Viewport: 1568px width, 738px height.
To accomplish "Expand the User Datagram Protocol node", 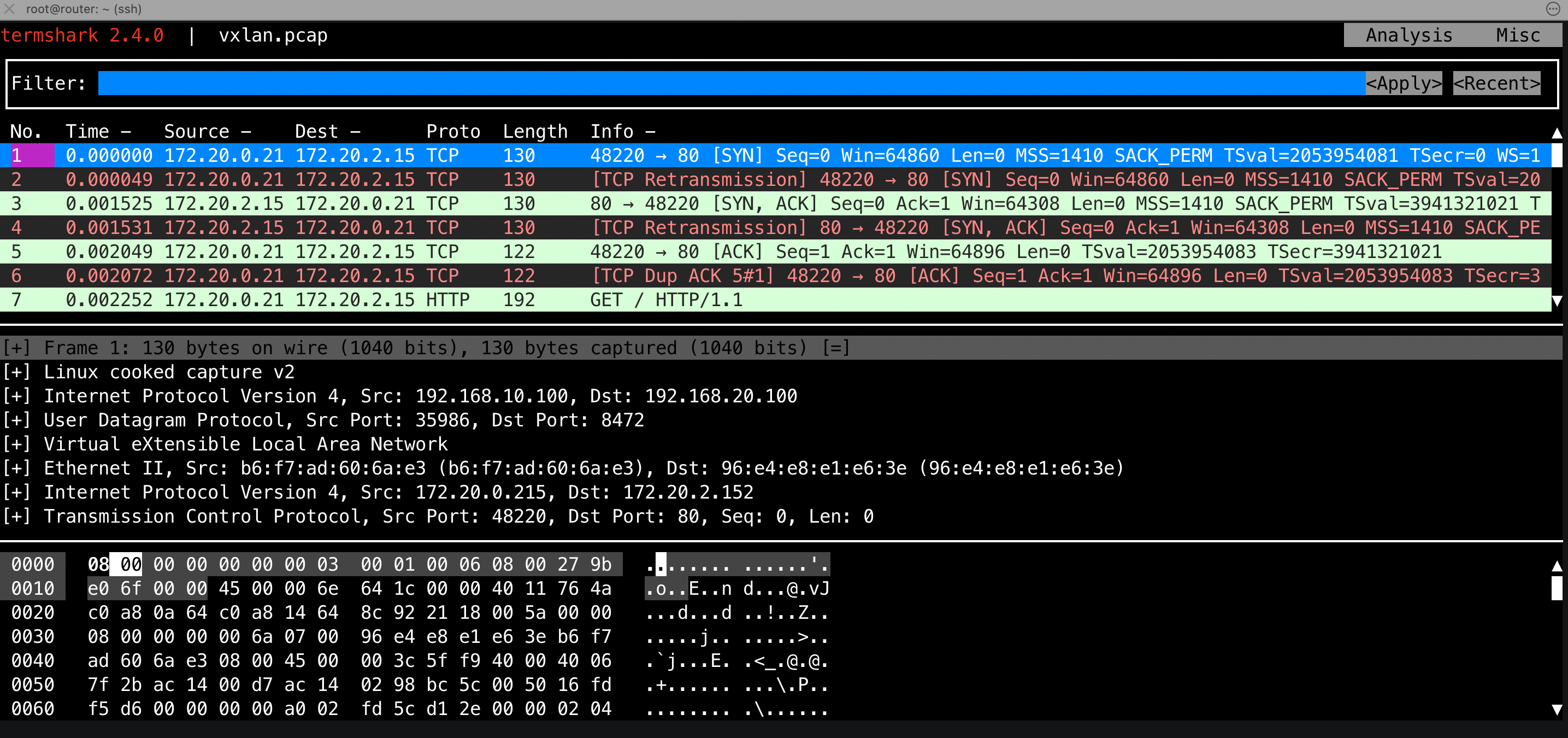I will [x=16, y=420].
